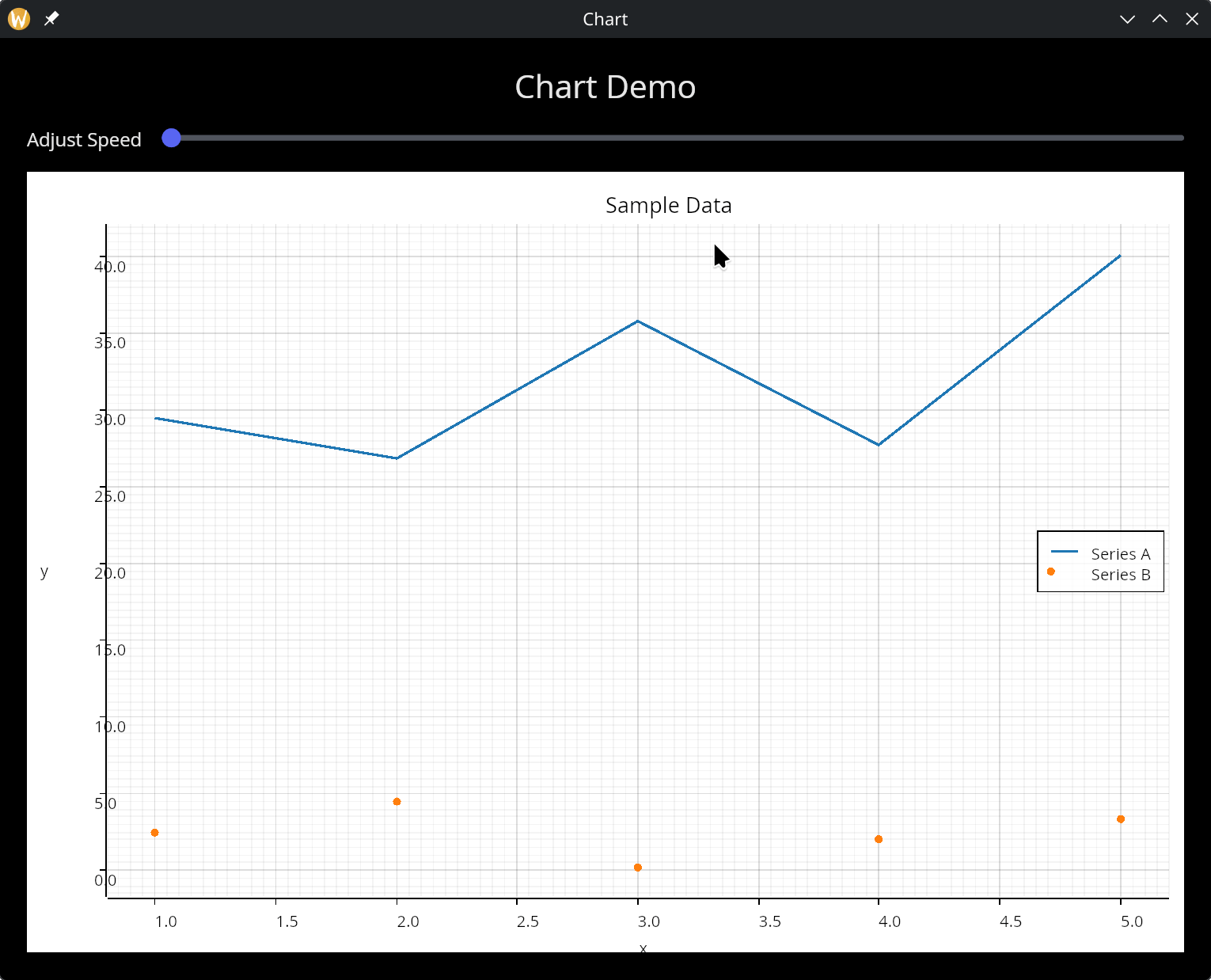
Task: Click the downward chevron in the title bar
Action: pos(1127,18)
